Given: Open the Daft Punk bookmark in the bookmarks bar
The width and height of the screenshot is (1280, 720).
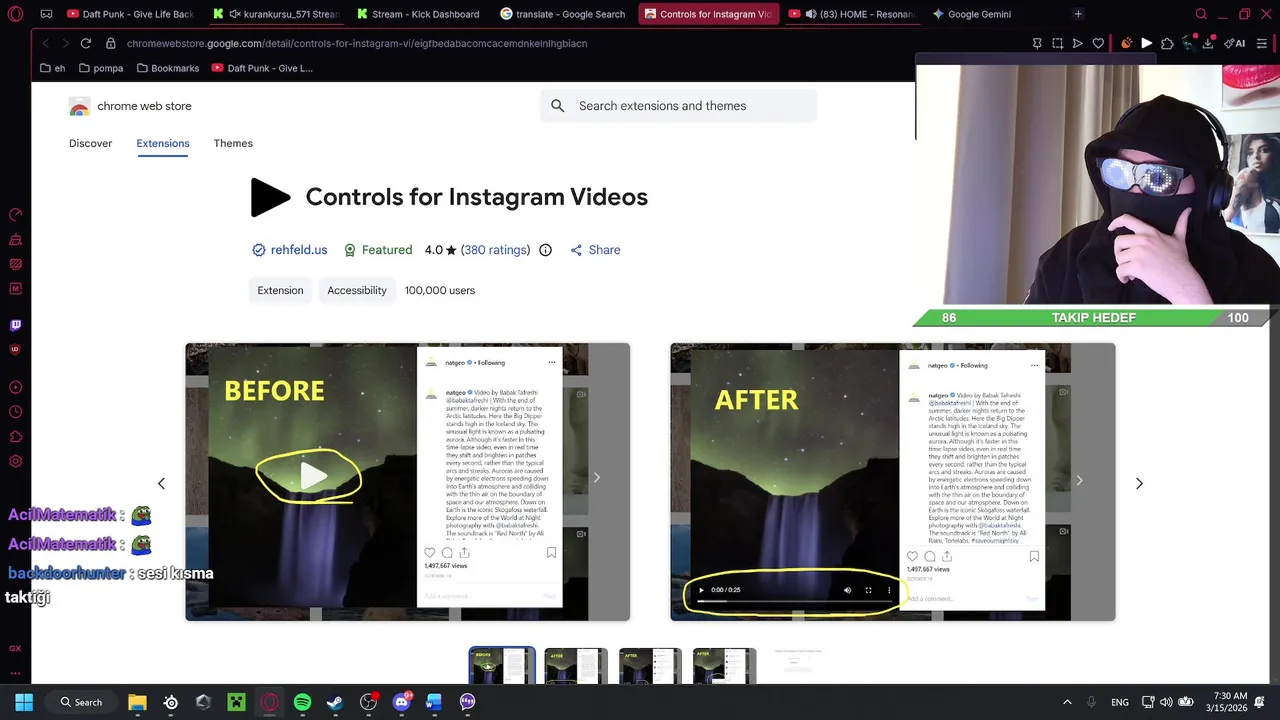Looking at the screenshot, I should coord(262,68).
